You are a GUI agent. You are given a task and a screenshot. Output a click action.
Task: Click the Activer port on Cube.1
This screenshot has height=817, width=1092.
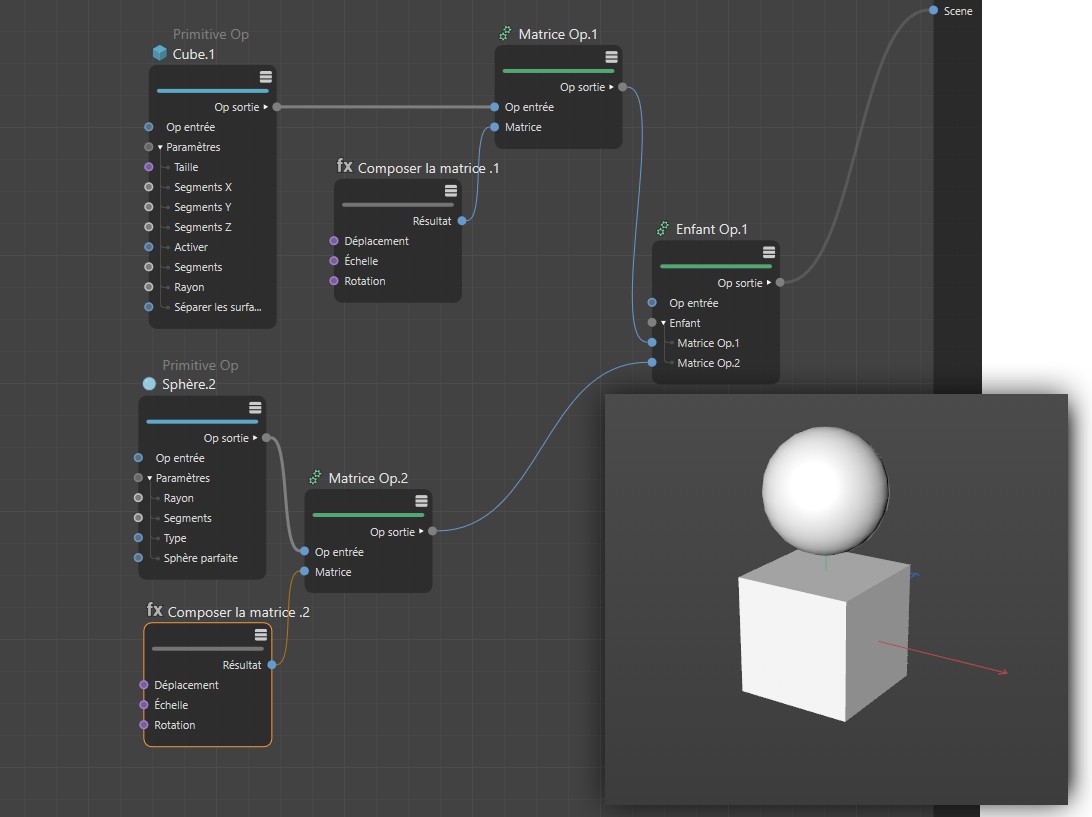click(149, 247)
